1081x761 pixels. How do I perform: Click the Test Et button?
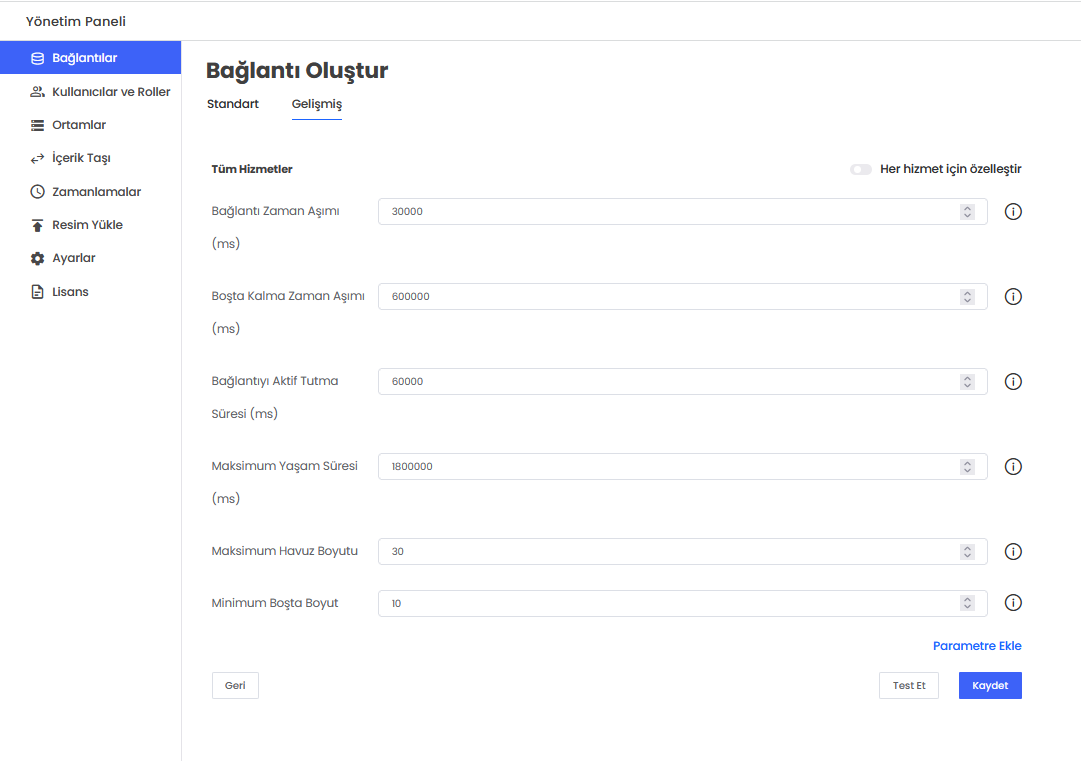point(908,686)
